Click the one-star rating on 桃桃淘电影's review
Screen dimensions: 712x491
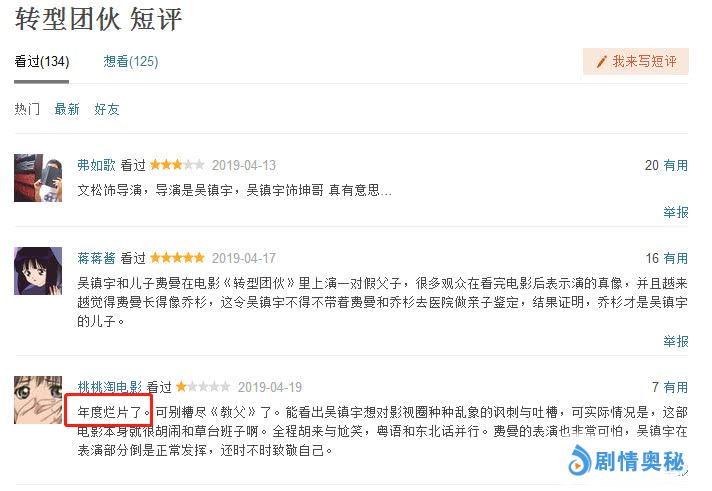tap(203, 387)
